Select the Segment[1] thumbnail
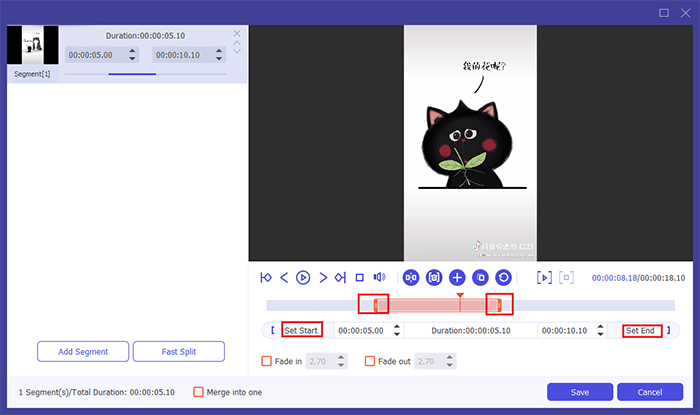 tap(33, 45)
